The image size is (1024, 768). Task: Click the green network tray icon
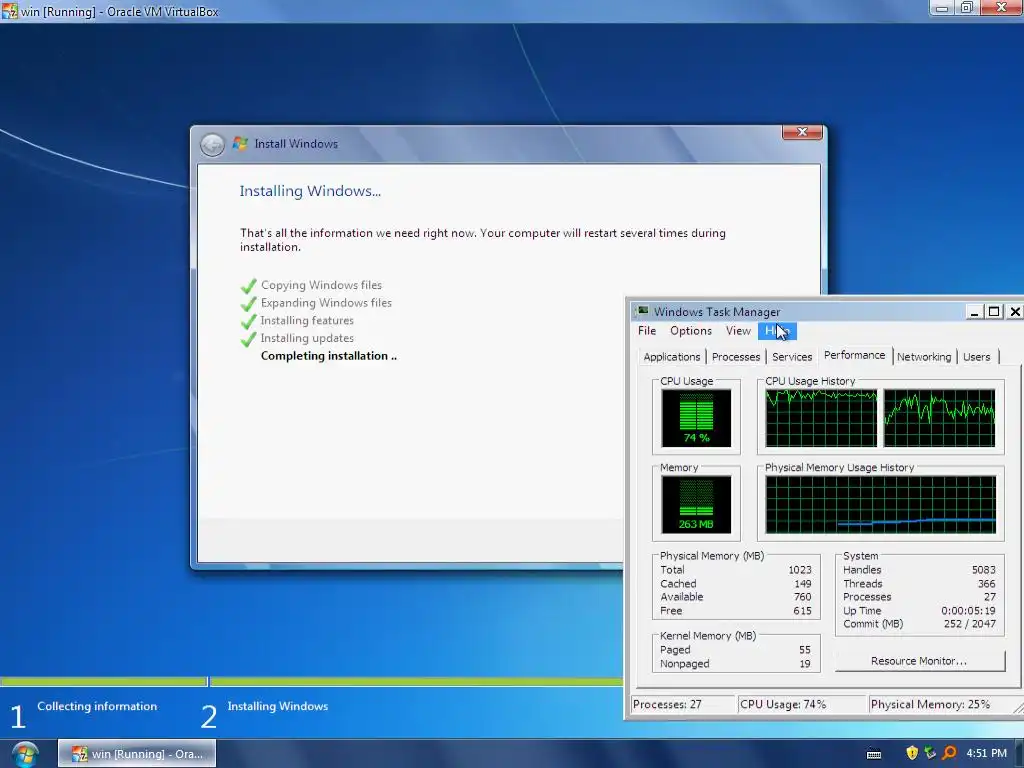(x=931, y=753)
